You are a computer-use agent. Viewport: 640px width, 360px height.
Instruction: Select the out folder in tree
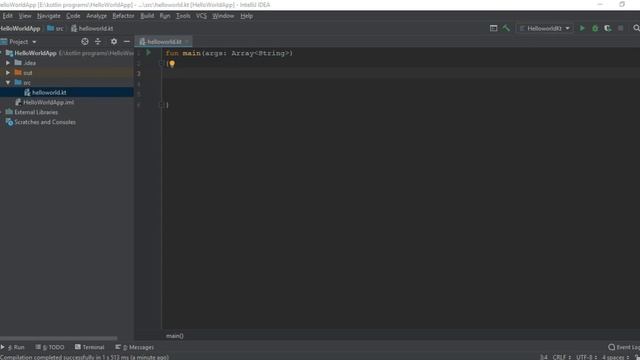[x=27, y=73]
